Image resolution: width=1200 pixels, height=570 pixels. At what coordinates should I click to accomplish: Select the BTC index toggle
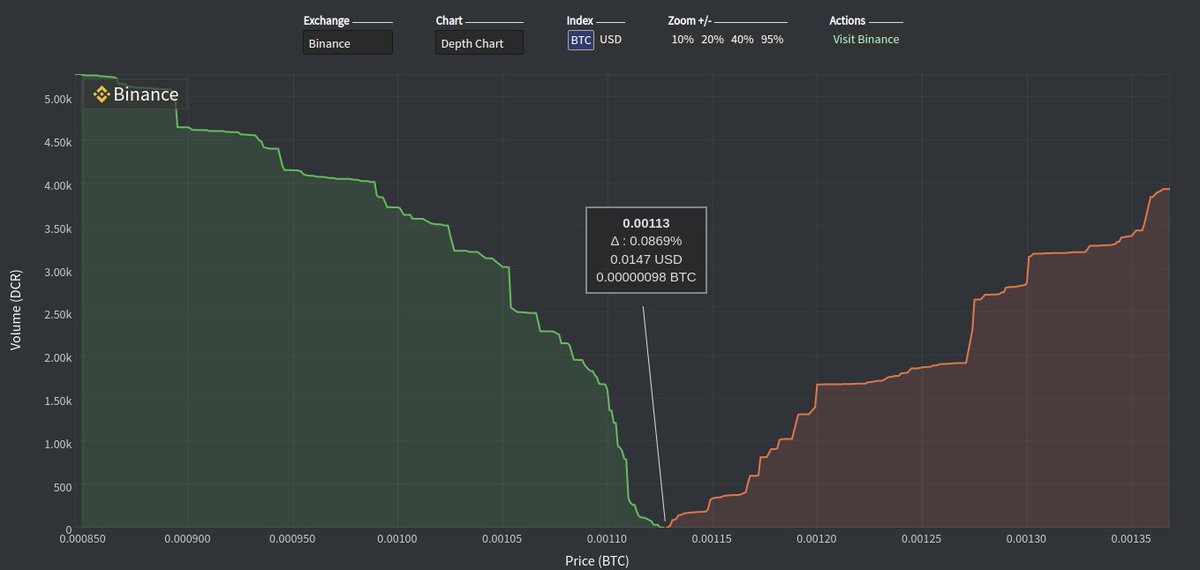point(581,40)
